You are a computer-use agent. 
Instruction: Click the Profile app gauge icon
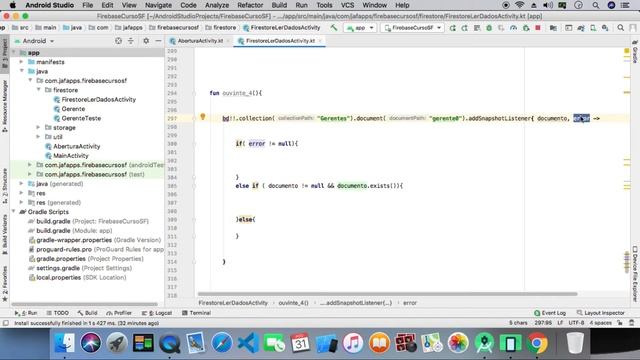(x=513, y=28)
